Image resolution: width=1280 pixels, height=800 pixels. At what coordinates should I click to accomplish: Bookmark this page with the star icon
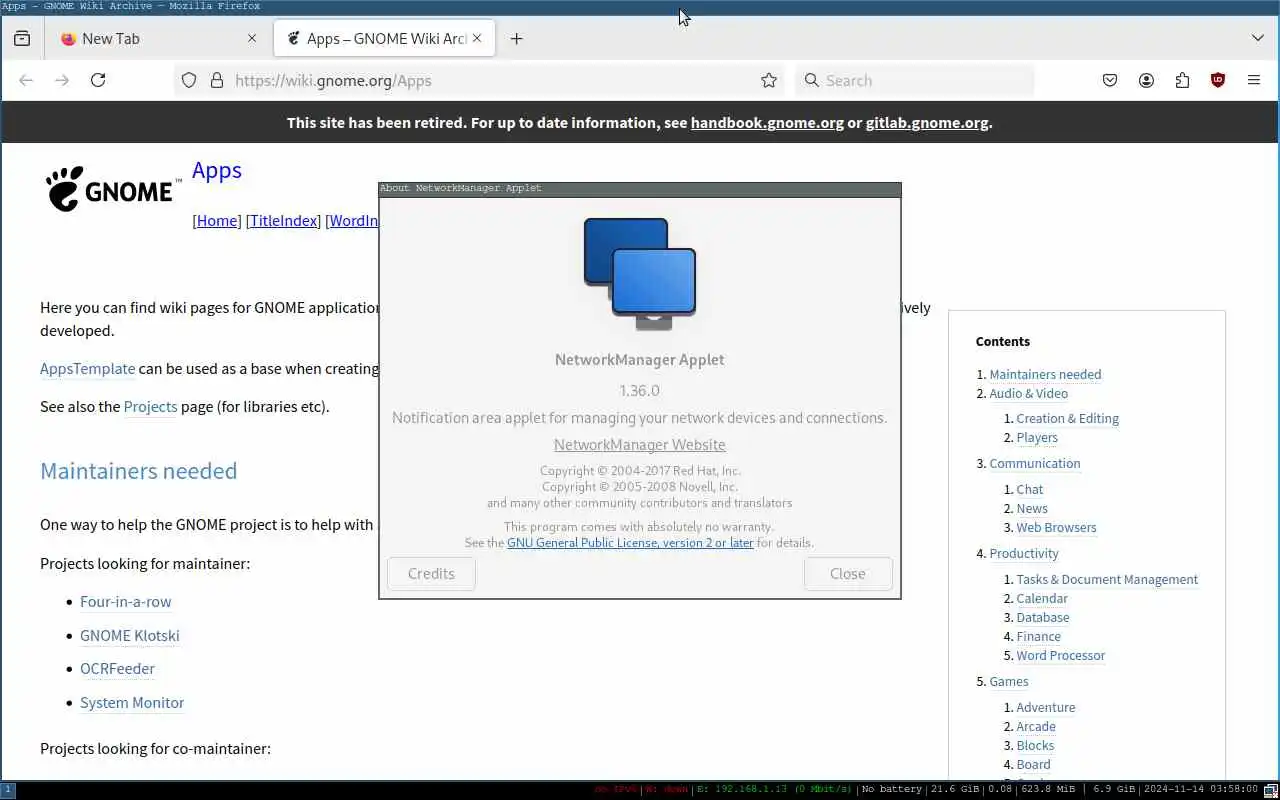769,80
